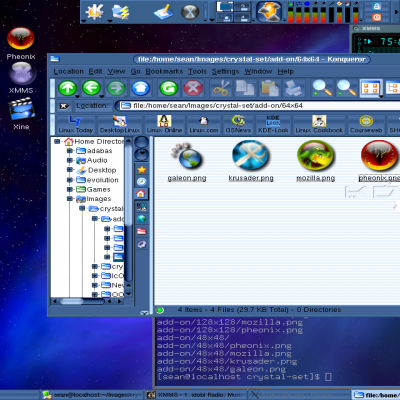Screen dimensions: 400x400
Task: Select the Icon View mode button
Action: point(371,88)
